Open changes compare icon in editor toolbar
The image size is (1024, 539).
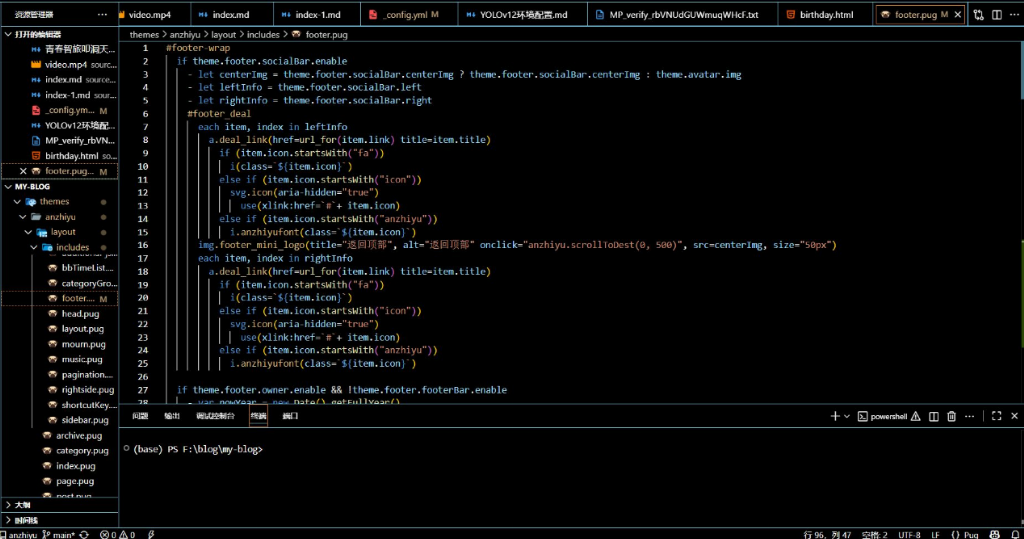[978, 15]
